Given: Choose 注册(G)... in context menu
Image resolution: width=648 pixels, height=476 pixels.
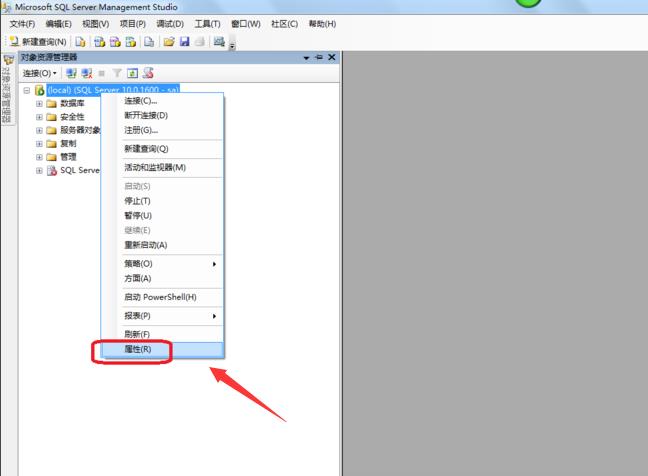Looking at the screenshot, I should click(x=162, y=130).
